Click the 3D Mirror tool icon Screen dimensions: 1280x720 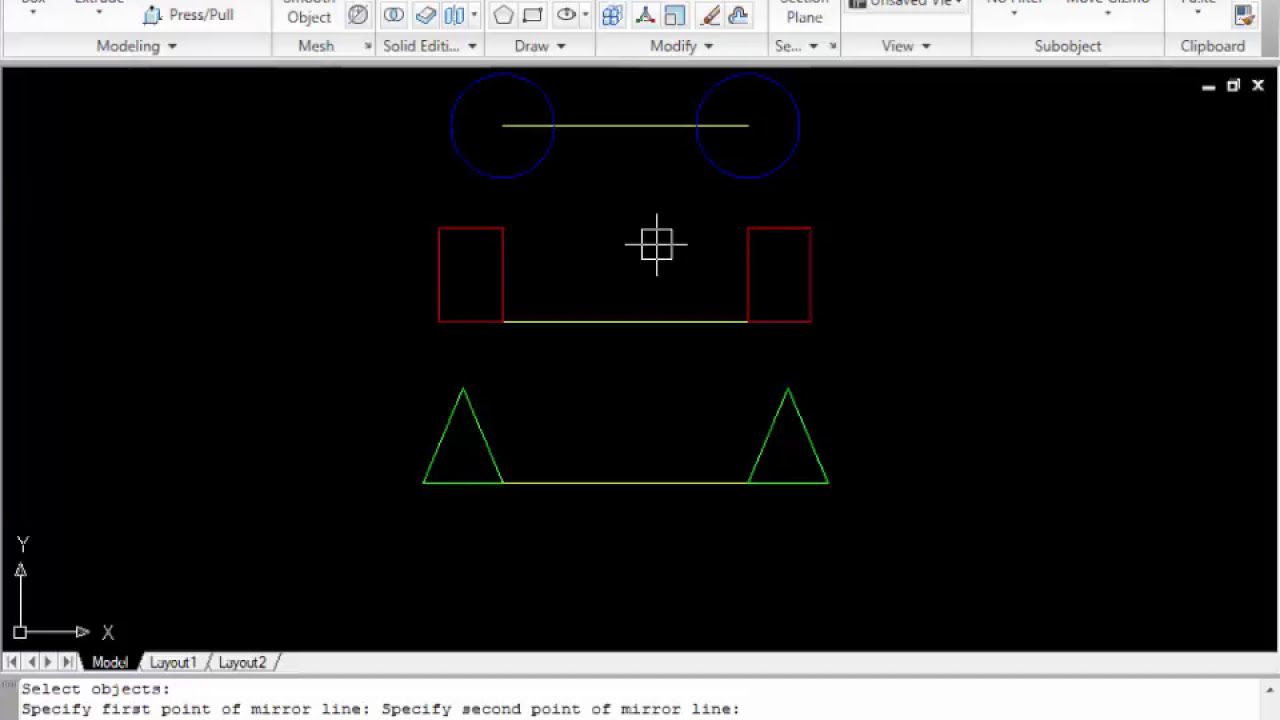pyautogui.click(x=675, y=15)
